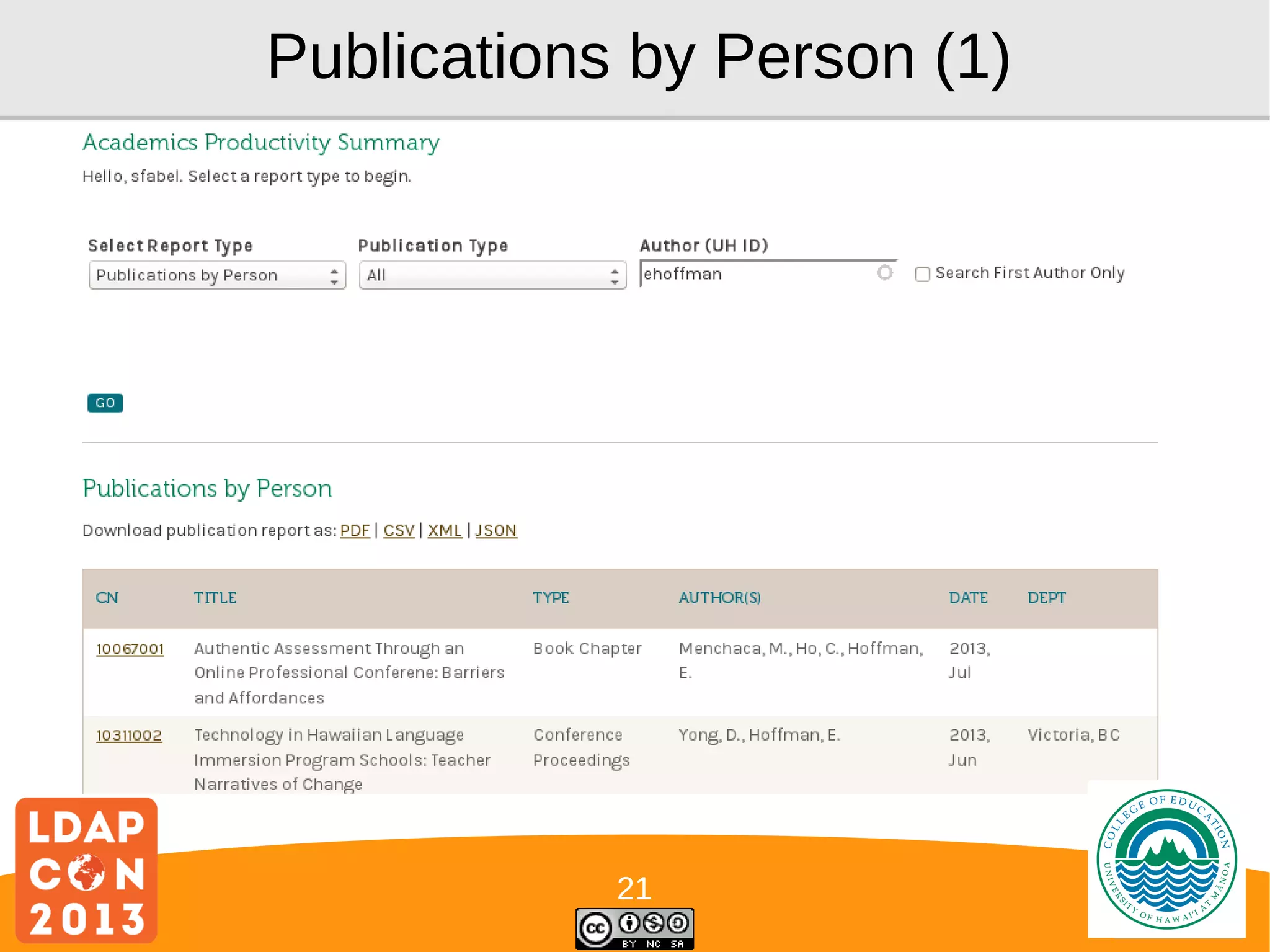Click the AUTHOR(S) column header
Image resolution: width=1270 pixels, height=952 pixels.
tap(720, 598)
